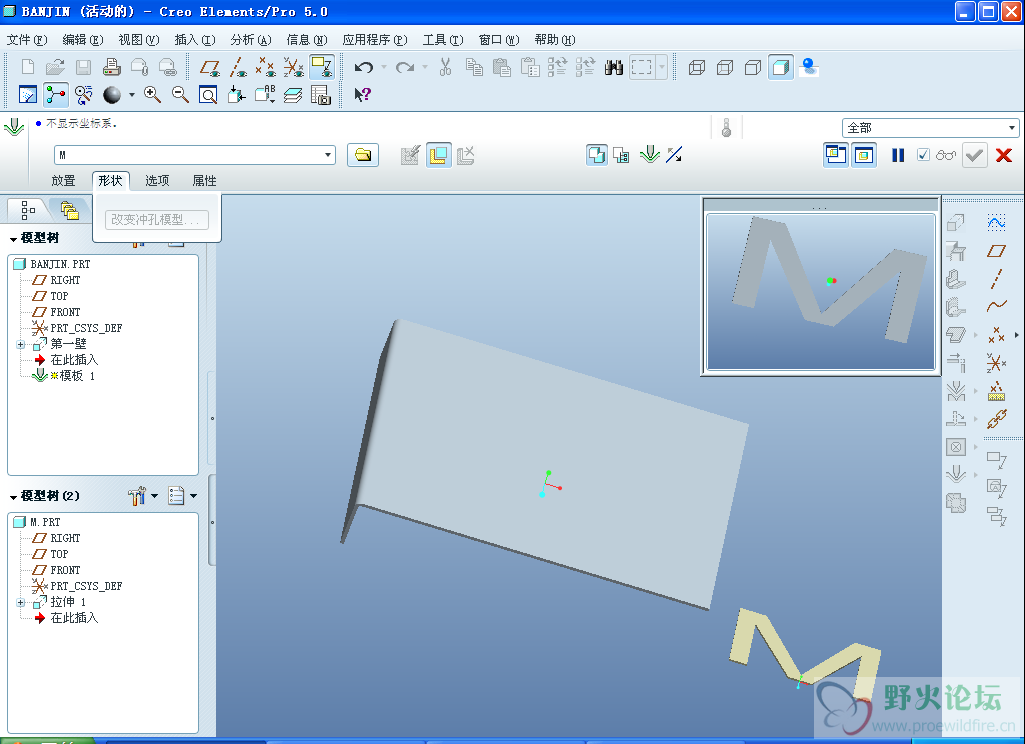Open the 属性 tab
The image size is (1025, 744).
[x=204, y=180]
